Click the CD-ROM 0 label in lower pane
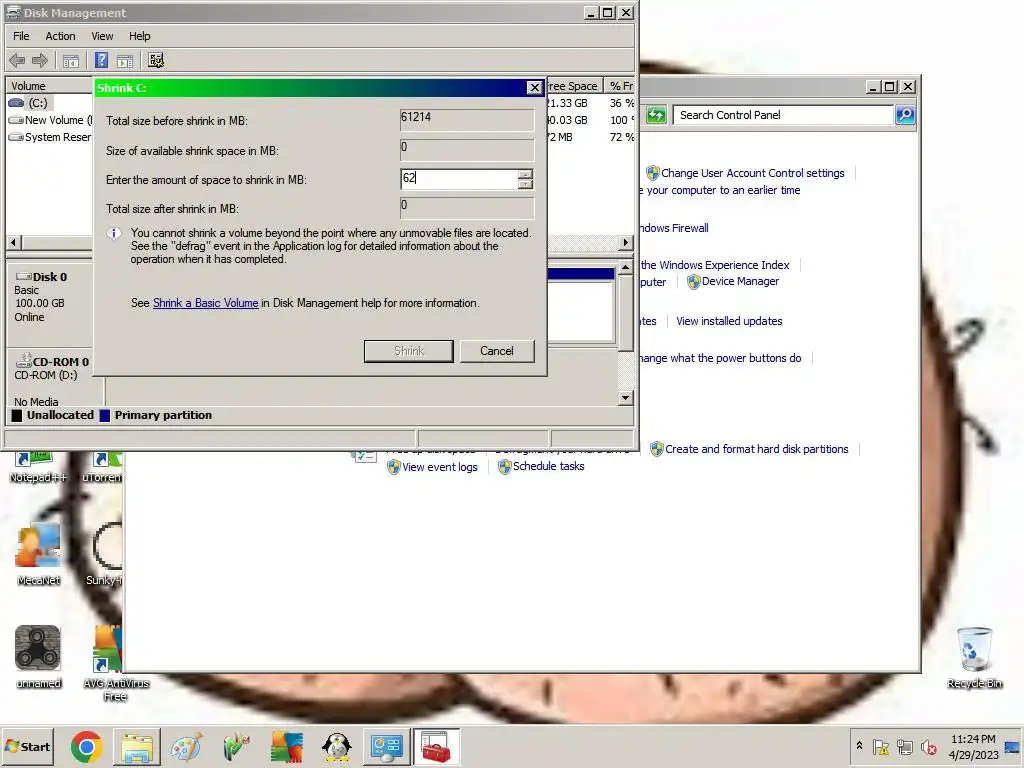 [x=60, y=362]
